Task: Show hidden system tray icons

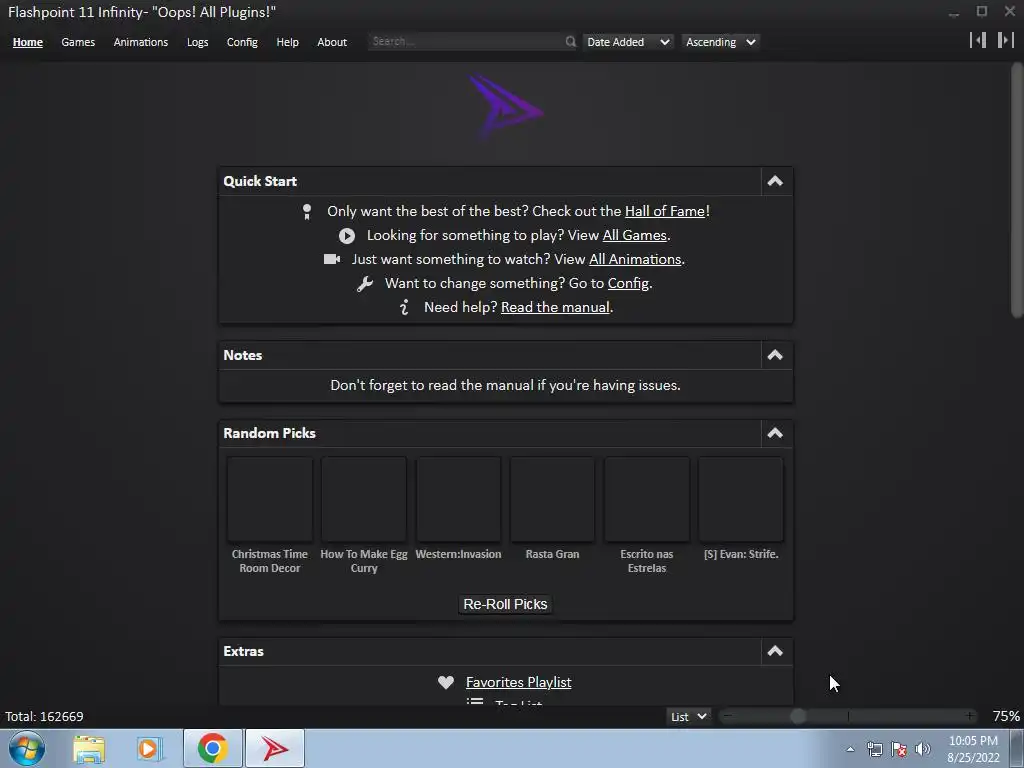Action: pyautogui.click(x=850, y=749)
